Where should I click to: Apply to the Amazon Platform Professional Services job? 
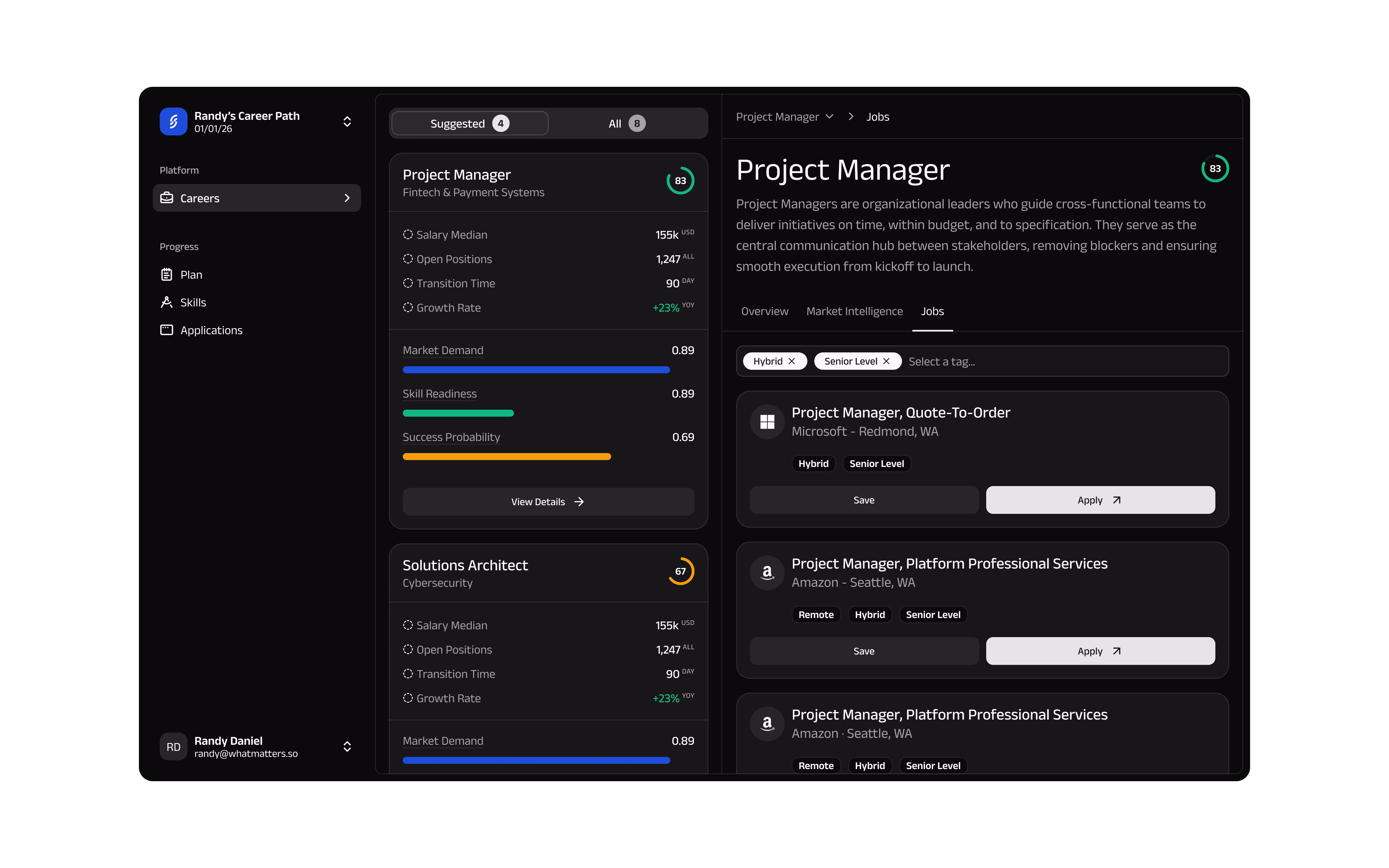tap(1100, 651)
